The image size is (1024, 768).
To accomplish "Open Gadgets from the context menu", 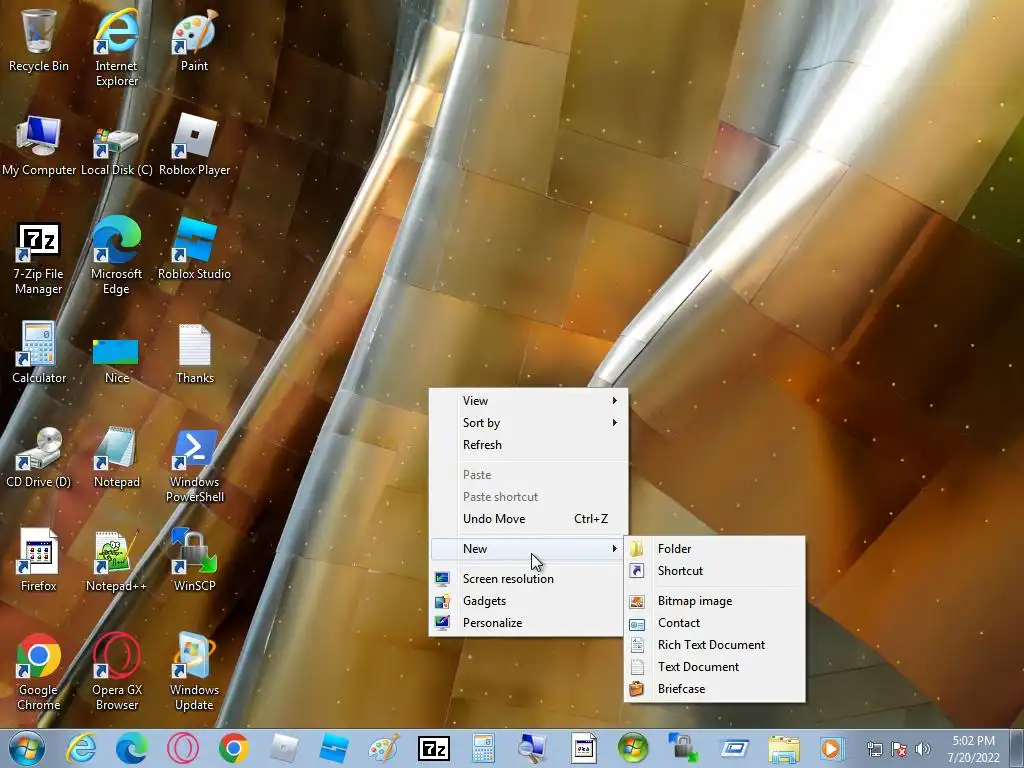I will click(x=528, y=601).
